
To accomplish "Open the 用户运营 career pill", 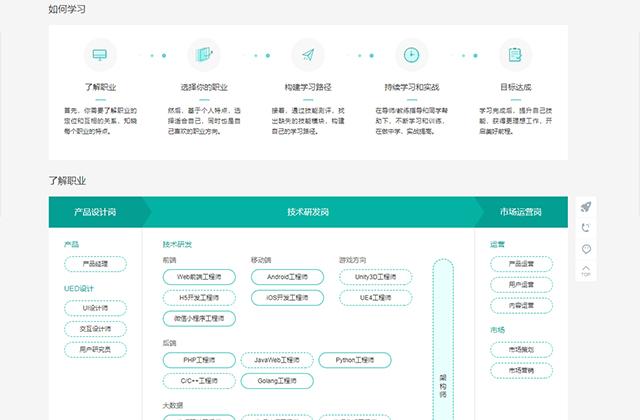I will point(521,284).
